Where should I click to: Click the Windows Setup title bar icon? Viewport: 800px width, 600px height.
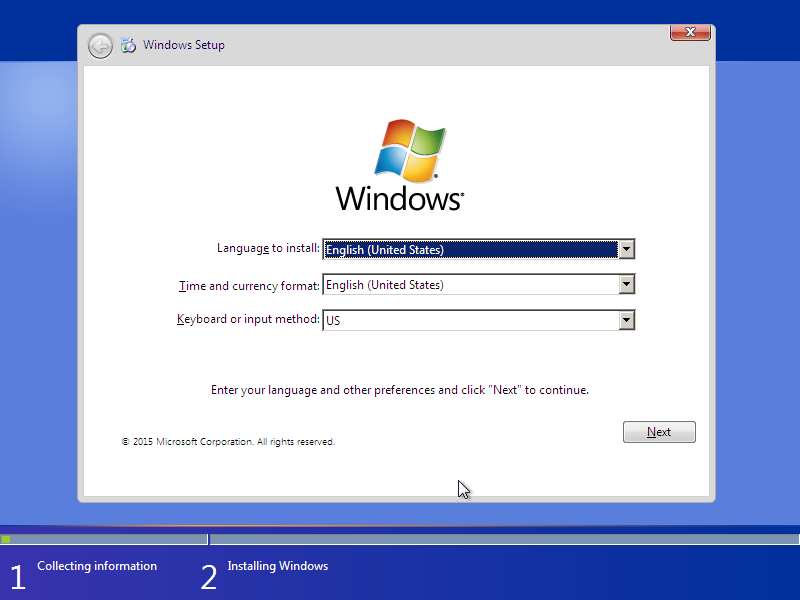click(x=129, y=45)
